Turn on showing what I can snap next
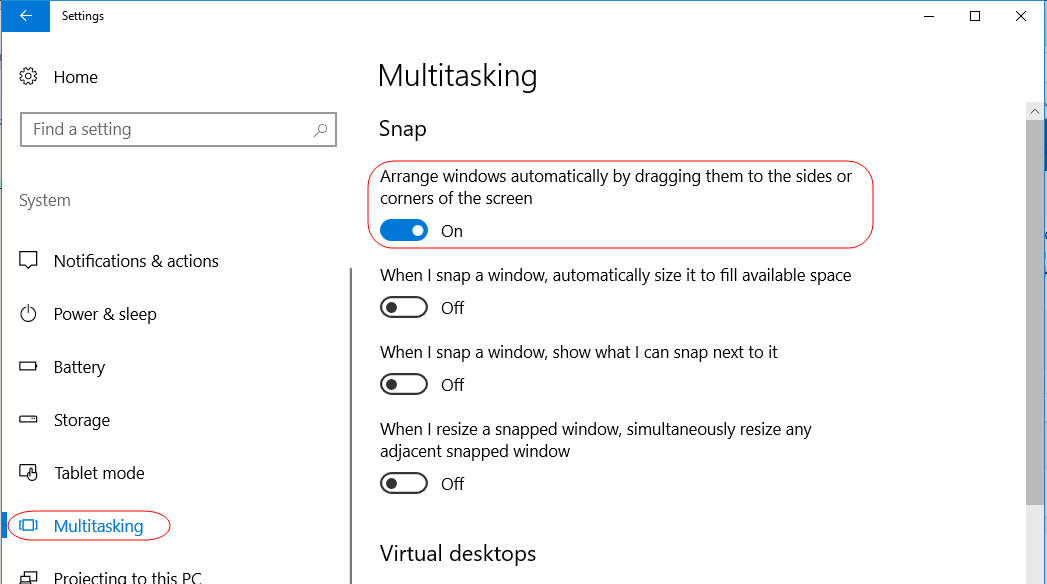 click(404, 384)
